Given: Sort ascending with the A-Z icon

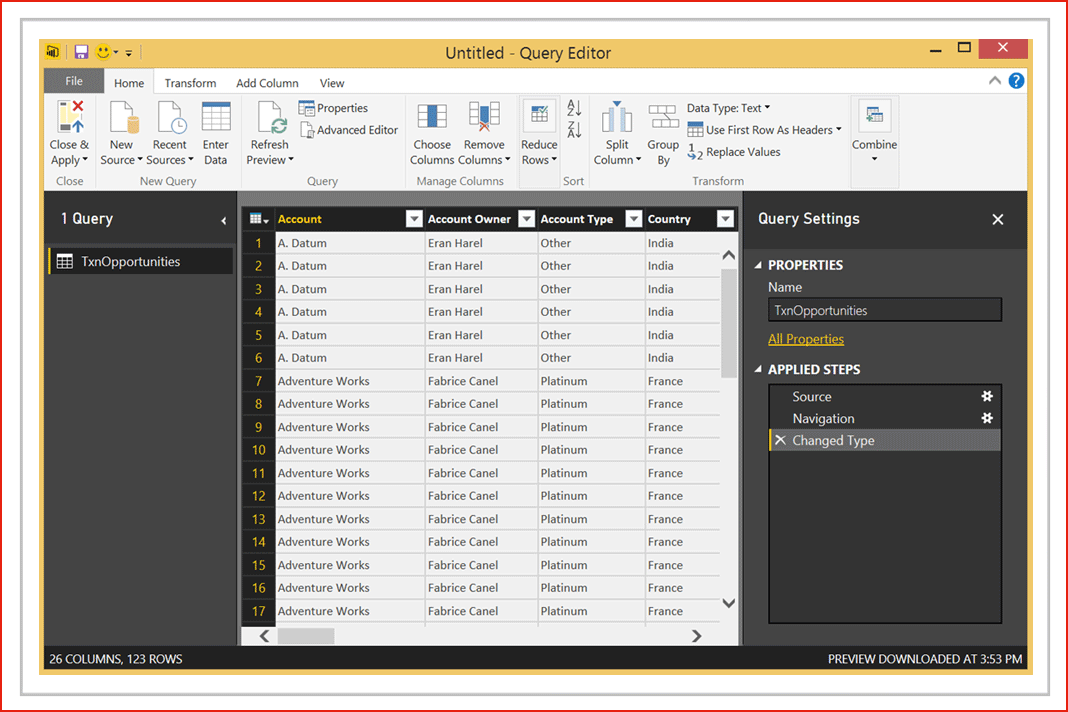Looking at the screenshot, I should (x=574, y=108).
